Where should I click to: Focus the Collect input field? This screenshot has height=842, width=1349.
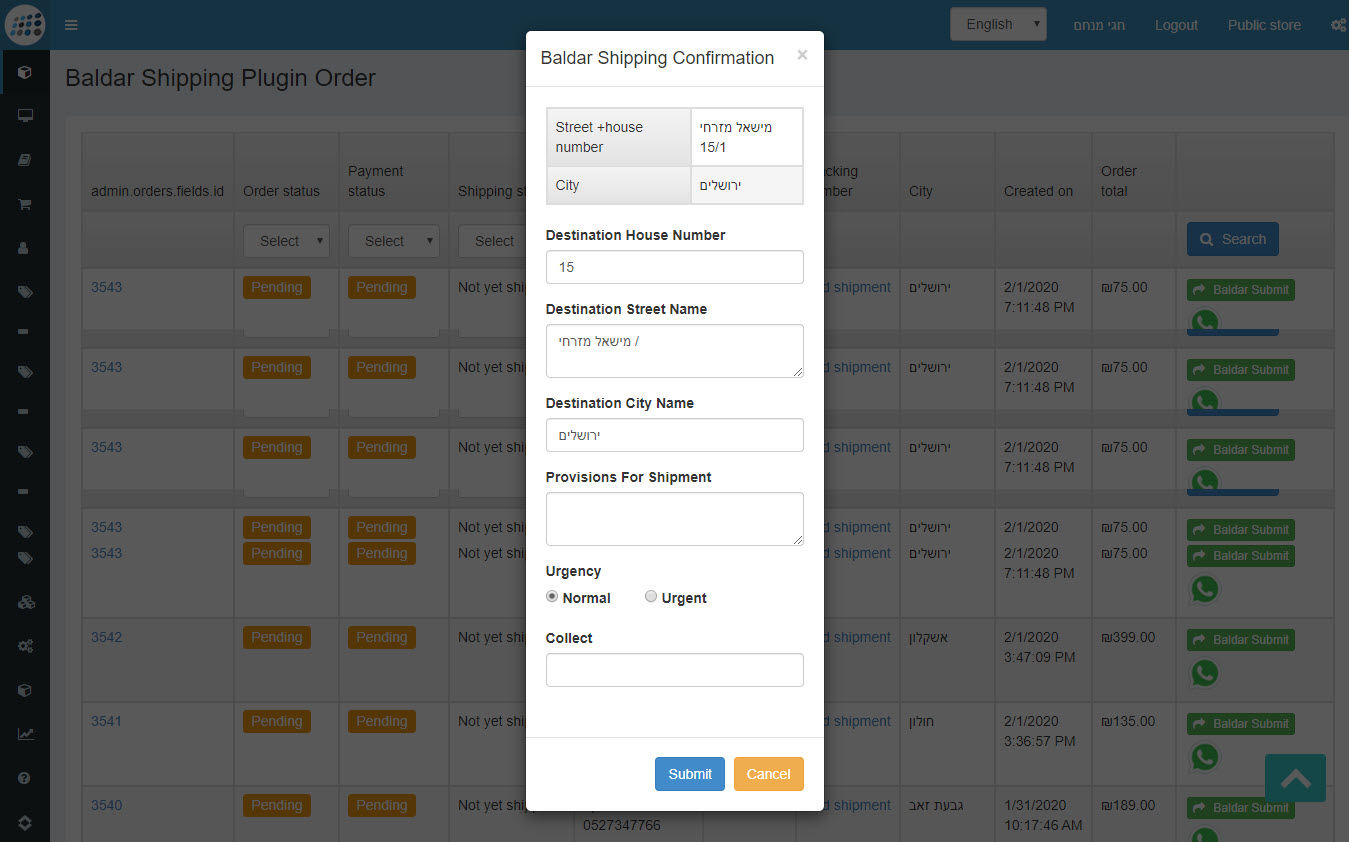pos(675,670)
